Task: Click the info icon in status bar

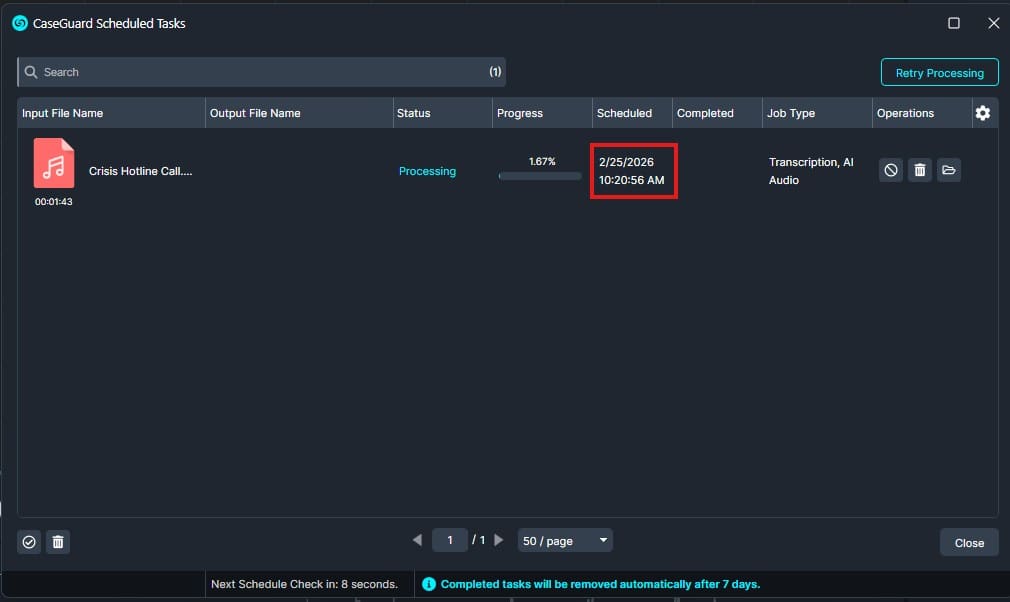Action: tap(429, 584)
